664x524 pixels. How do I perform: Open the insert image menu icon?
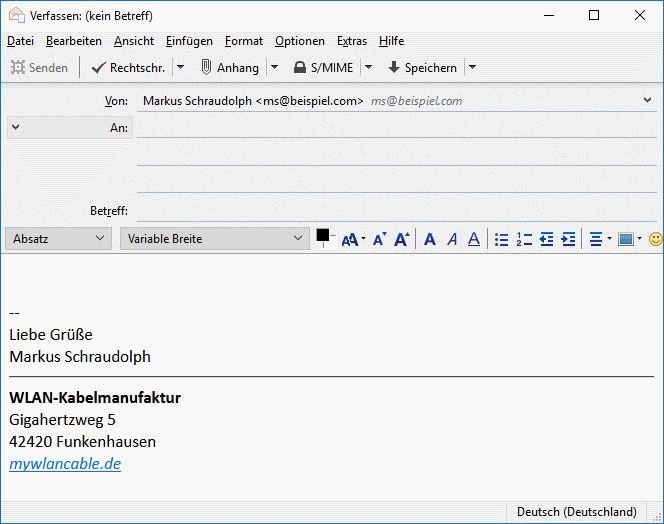pyautogui.click(x=629, y=240)
